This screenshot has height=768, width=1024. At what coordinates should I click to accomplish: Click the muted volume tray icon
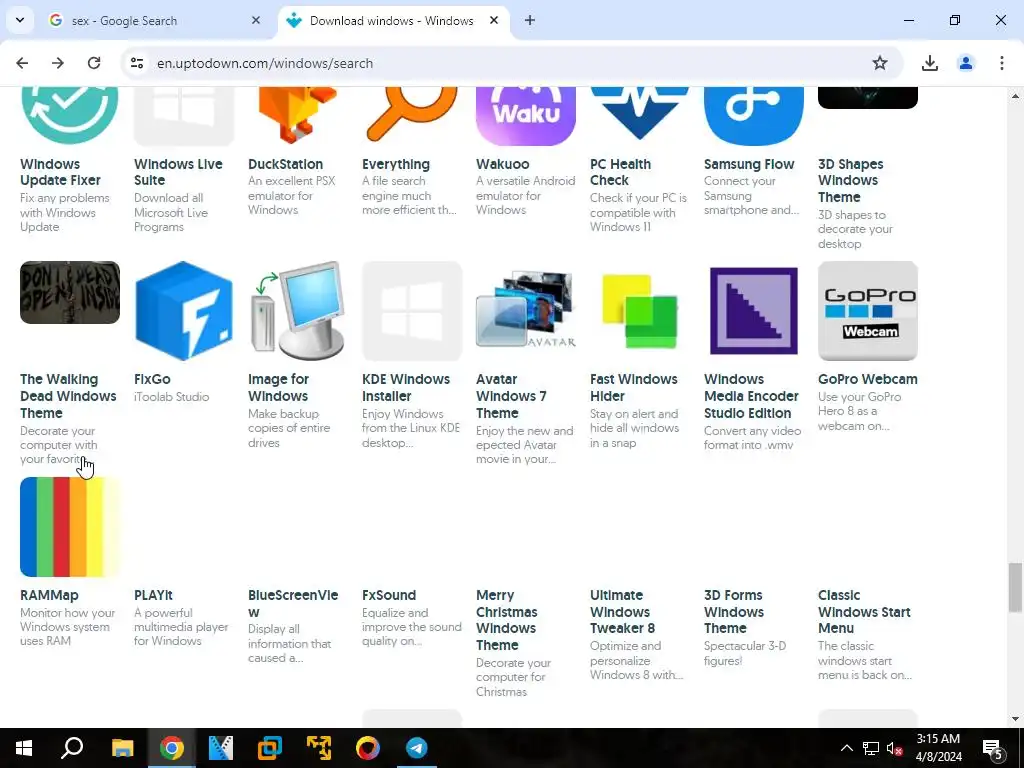click(x=895, y=748)
